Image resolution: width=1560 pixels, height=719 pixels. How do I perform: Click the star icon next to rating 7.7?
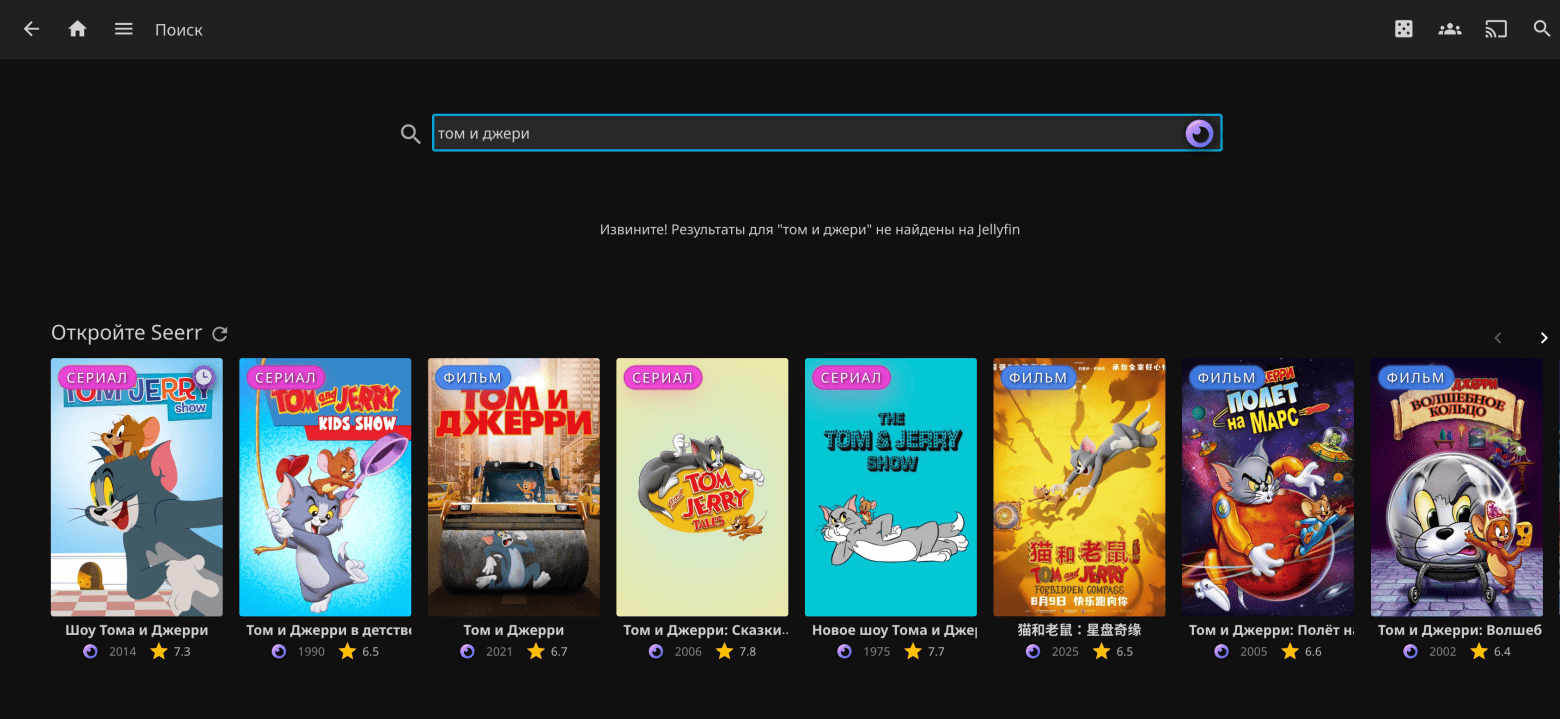coord(913,651)
